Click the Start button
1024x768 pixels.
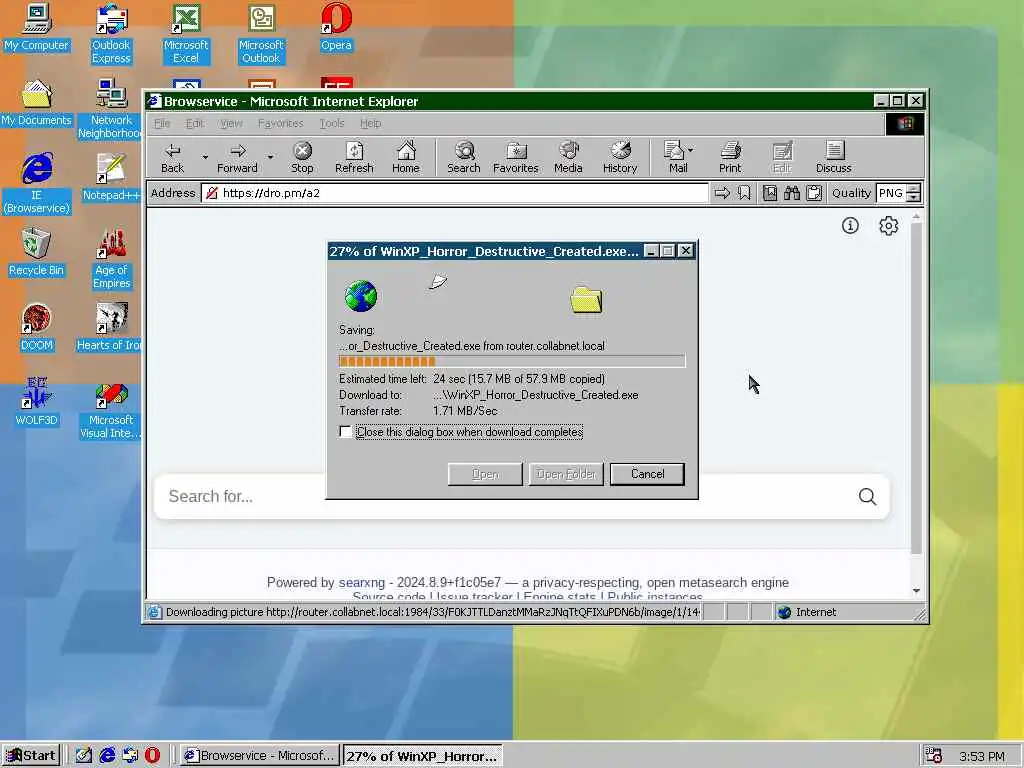click(x=31, y=756)
